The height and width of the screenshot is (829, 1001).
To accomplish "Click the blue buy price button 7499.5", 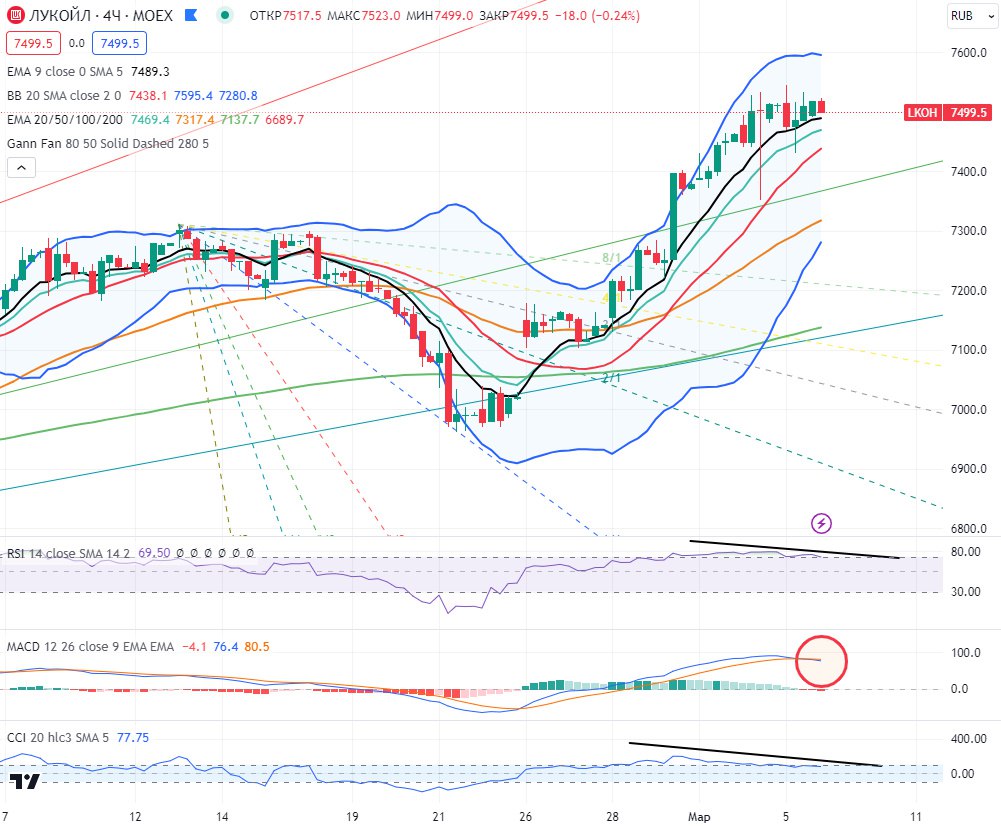I will click(119, 43).
